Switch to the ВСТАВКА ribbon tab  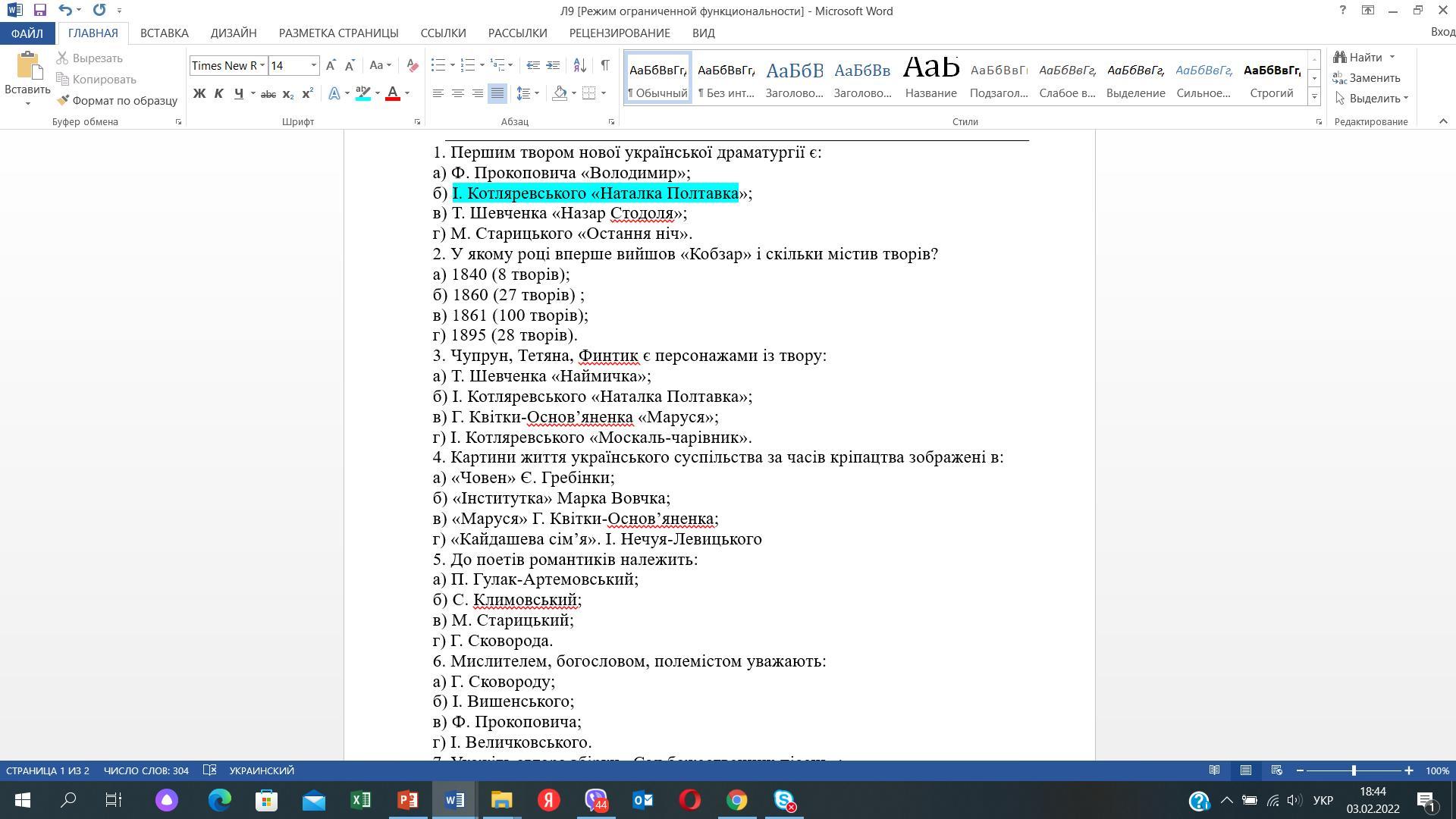[164, 33]
